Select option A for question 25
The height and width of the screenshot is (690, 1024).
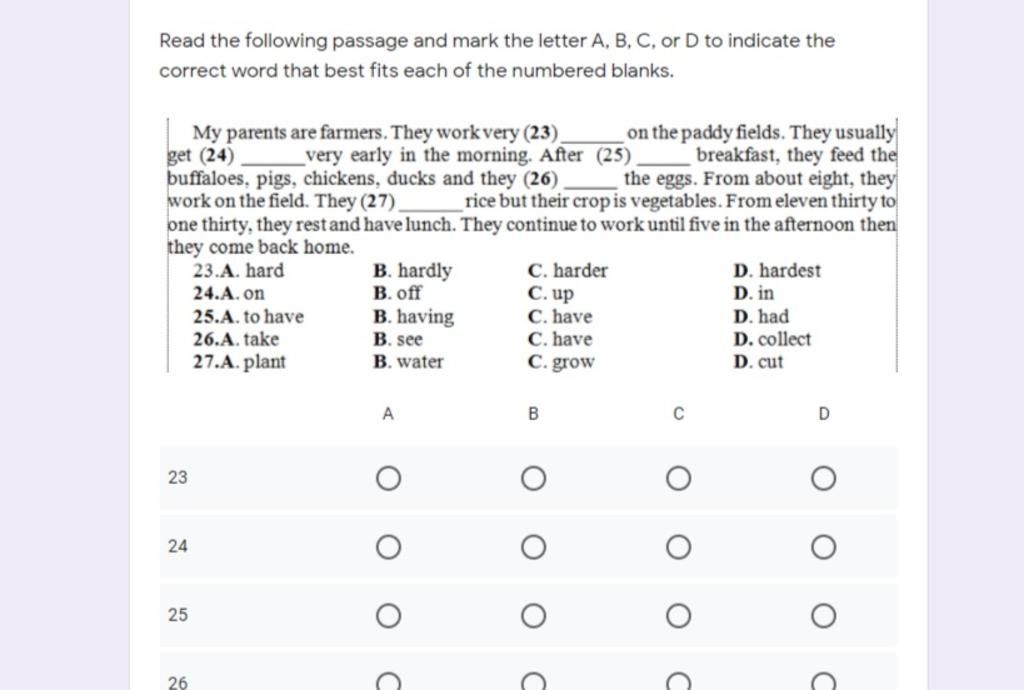389,616
